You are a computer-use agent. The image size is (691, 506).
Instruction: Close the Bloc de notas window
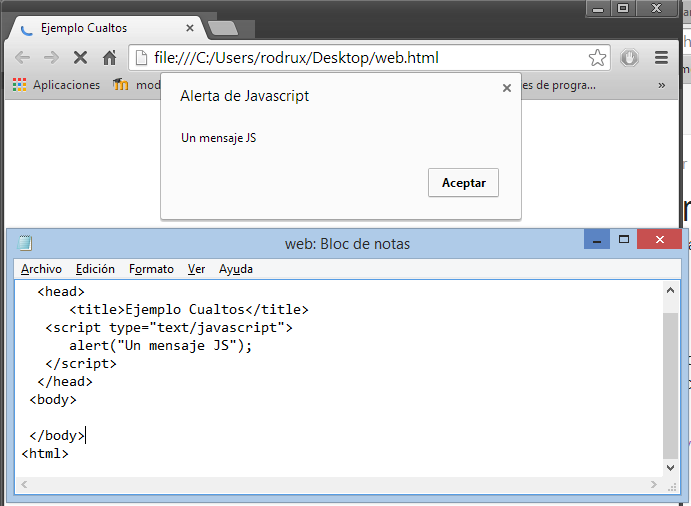[x=659, y=239]
